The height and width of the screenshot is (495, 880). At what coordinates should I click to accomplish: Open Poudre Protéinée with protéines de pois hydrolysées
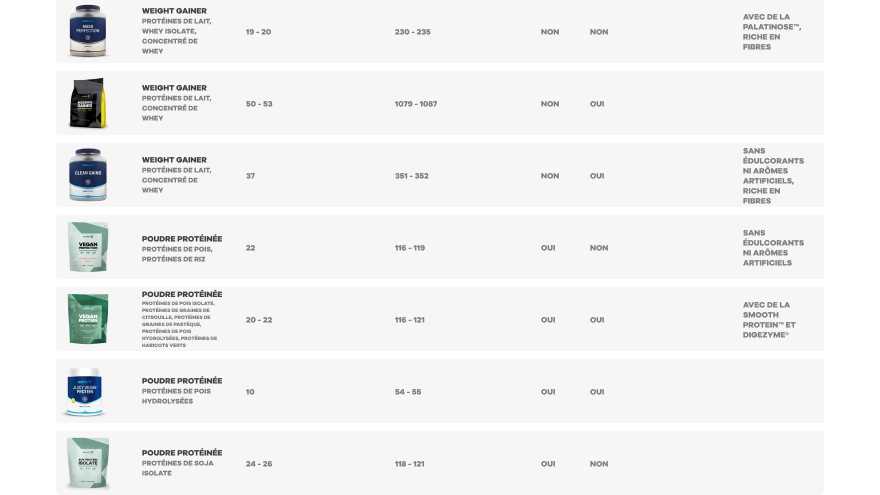coord(182,381)
